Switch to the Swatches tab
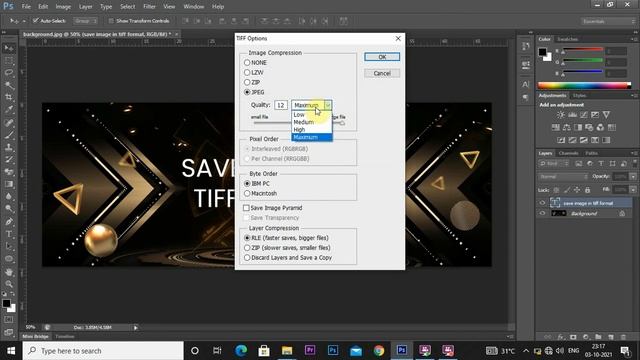The height and width of the screenshot is (360, 640). [x=567, y=39]
